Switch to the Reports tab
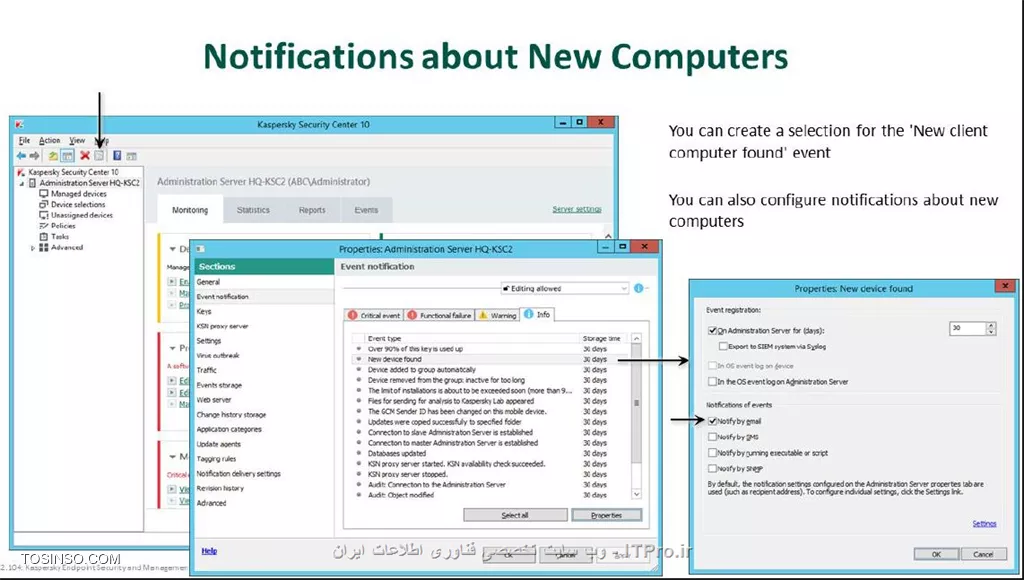Screen dimensions: 1024x580 [x=312, y=210]
